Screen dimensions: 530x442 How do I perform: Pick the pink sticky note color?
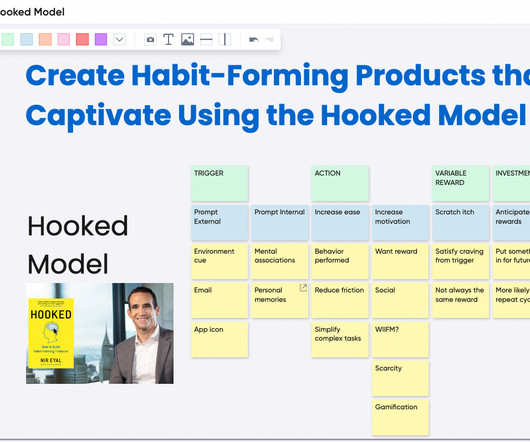[x=64, y=39]
